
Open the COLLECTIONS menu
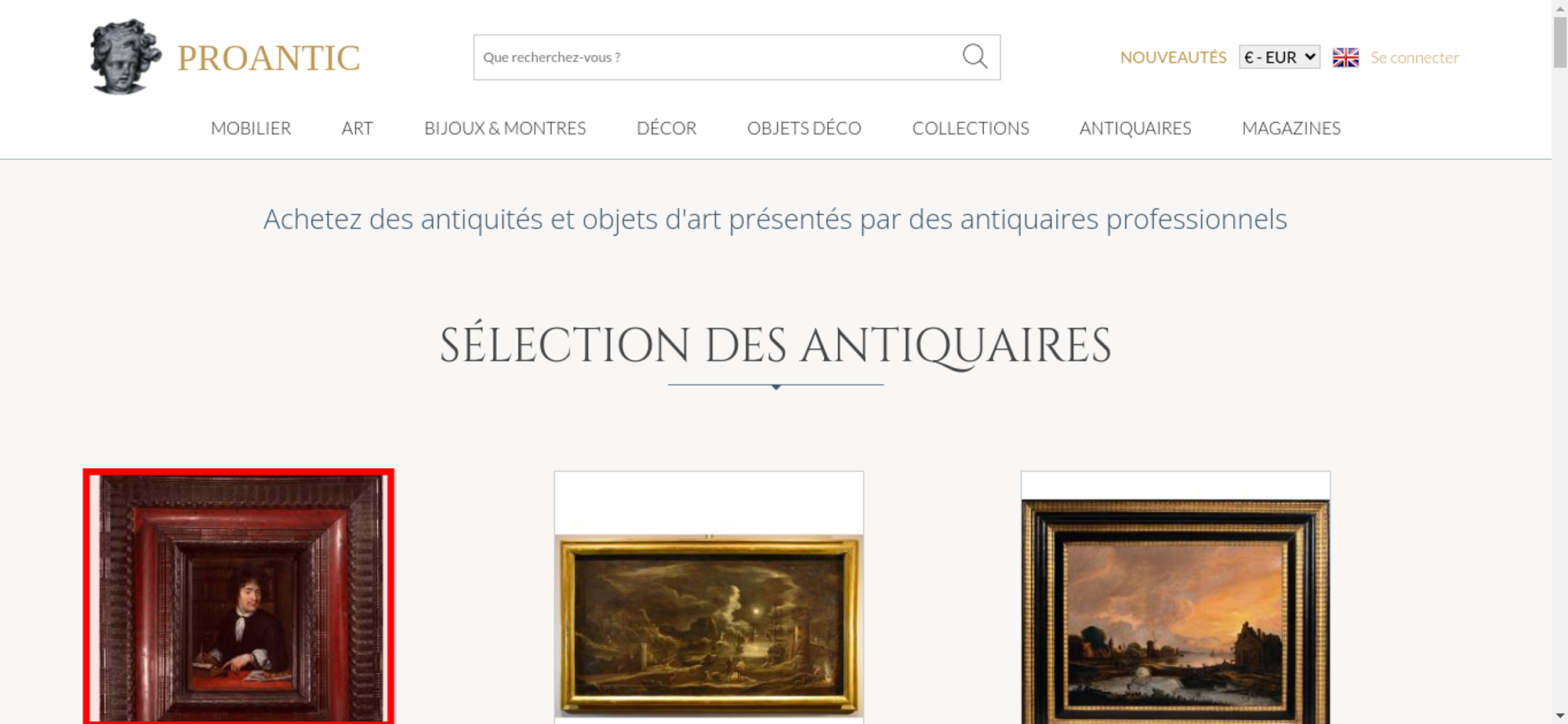click(x=971, y=128)
